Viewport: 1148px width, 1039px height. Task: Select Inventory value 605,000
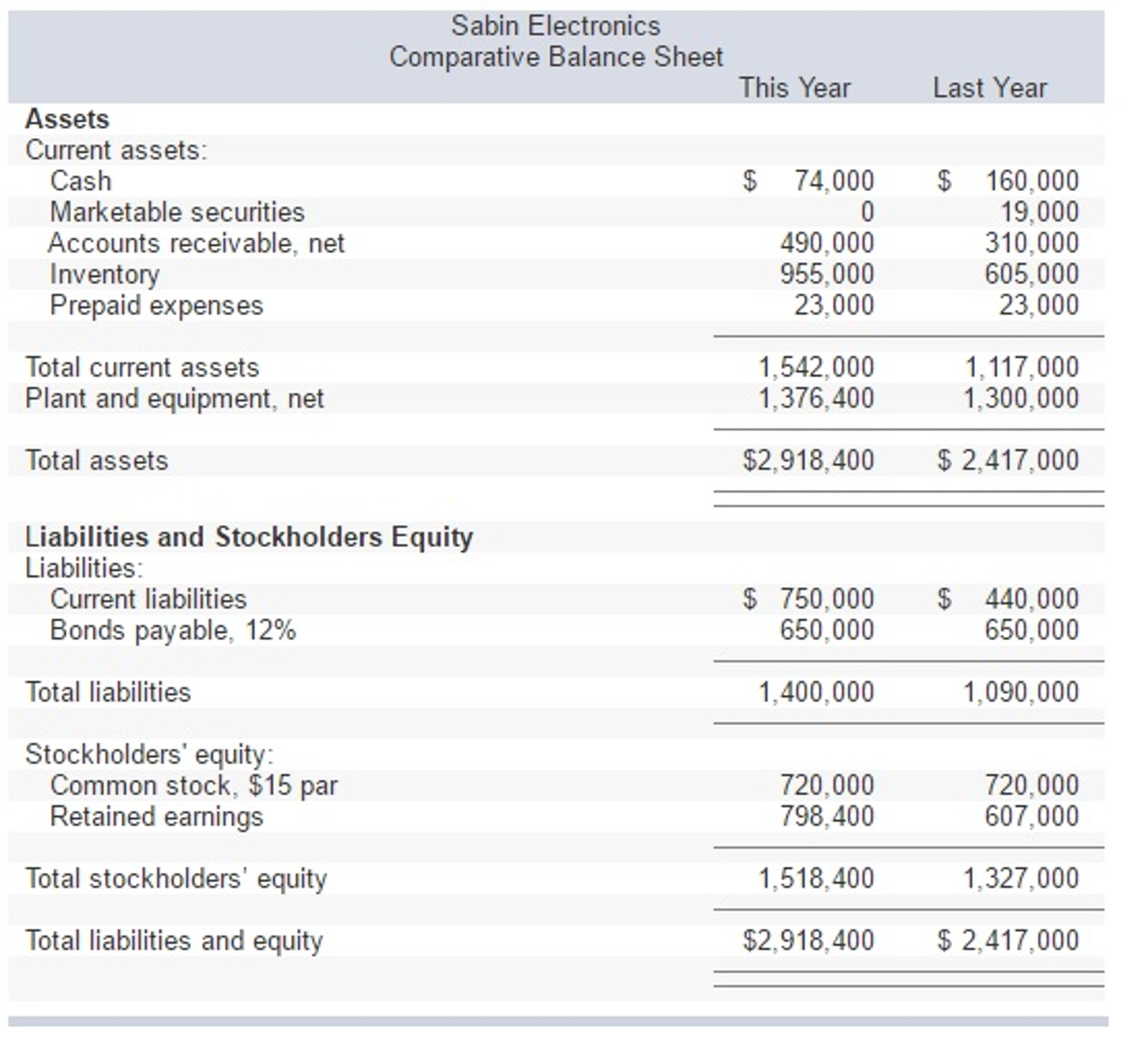click(x=1032, y=274)
